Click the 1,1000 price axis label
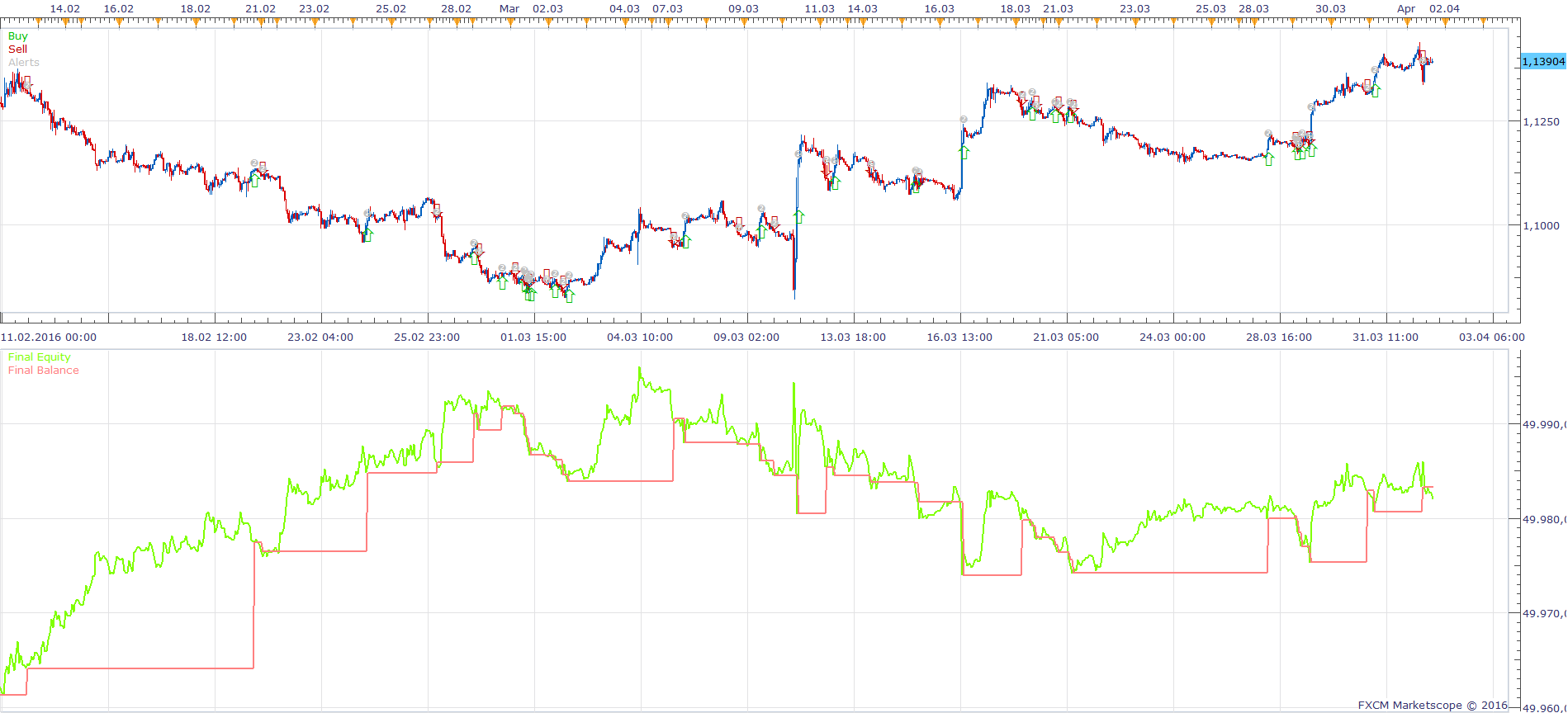1568x713 pixels. coord(1541,226)
